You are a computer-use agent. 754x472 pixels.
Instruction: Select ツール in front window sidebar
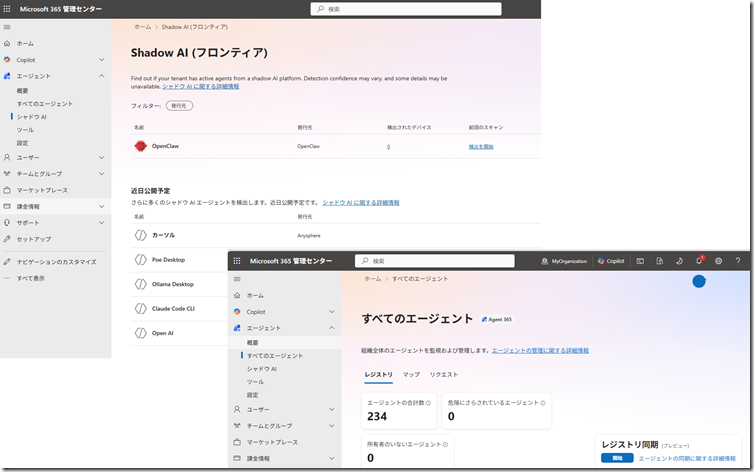click(x=255, y=382)
